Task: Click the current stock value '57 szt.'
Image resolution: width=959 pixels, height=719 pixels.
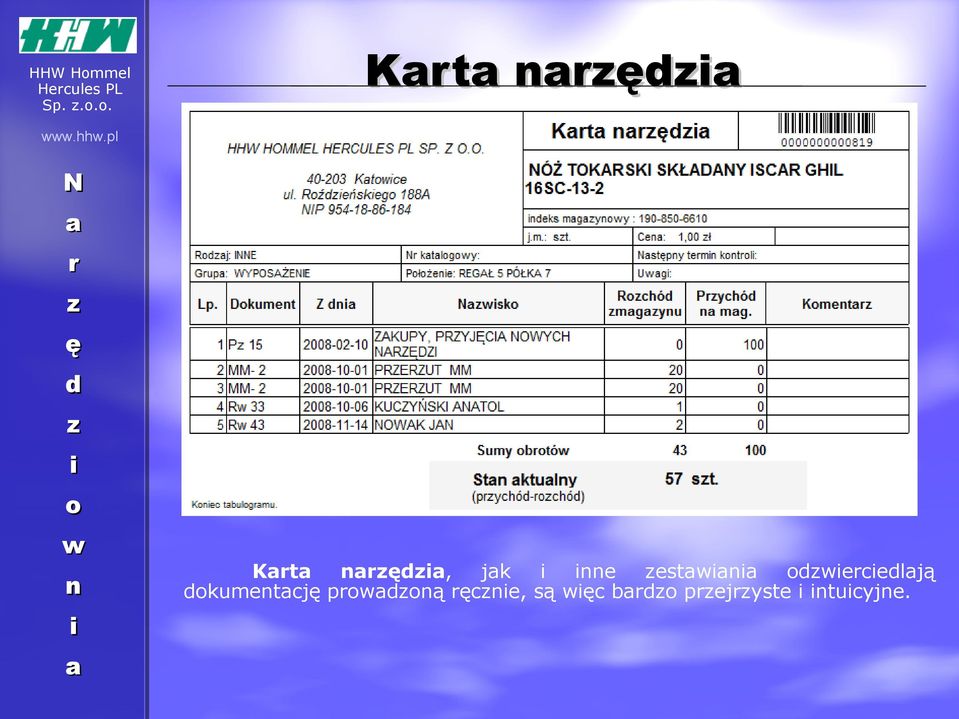Action: coord(691,479)
